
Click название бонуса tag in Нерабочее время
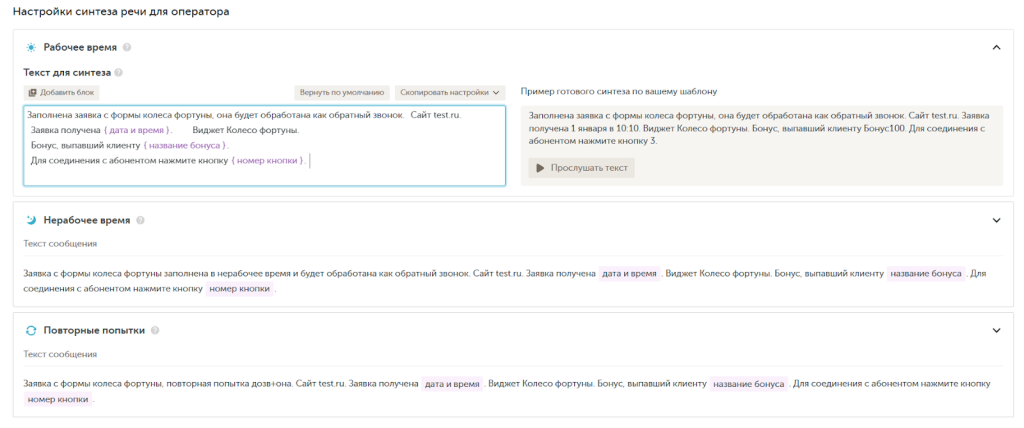click(x=926, y=273)
